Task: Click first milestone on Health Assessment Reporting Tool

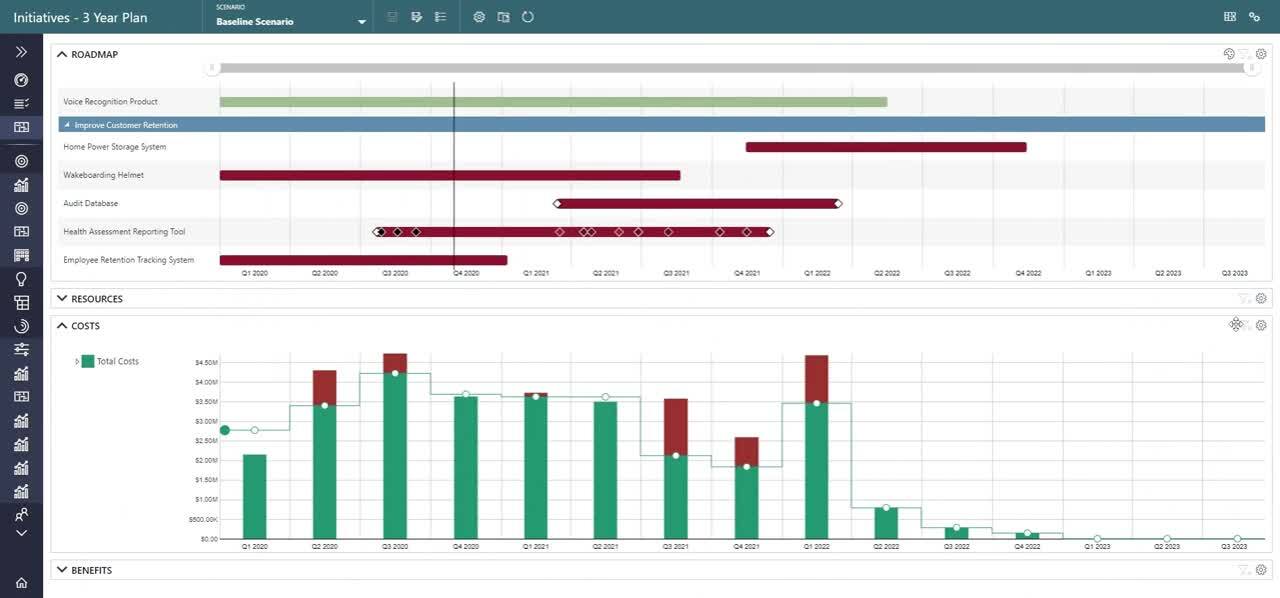Action: pos(379,232)
